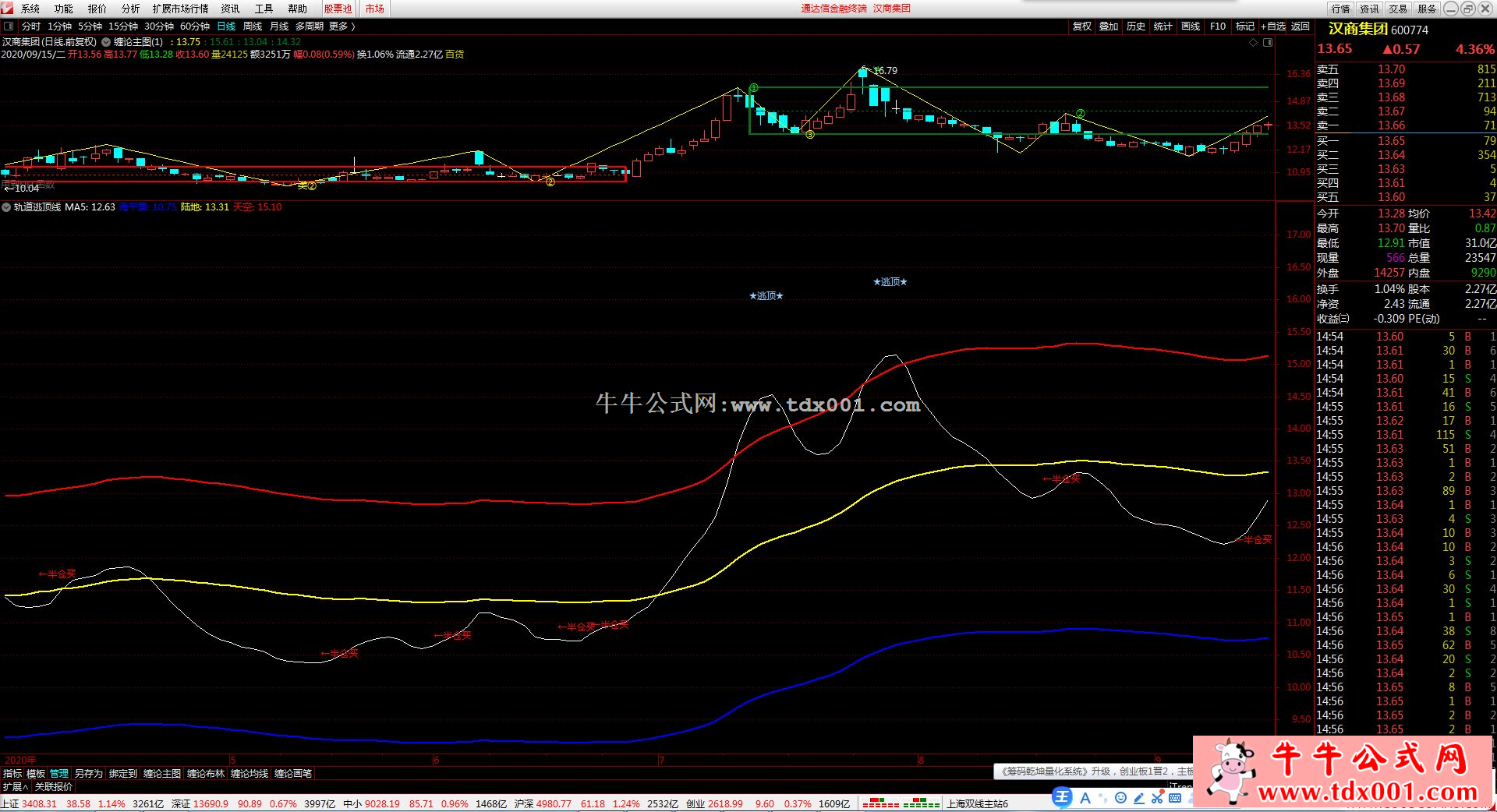Click the 市场 button
This screenshot has height=812, width=1497.
375,9
